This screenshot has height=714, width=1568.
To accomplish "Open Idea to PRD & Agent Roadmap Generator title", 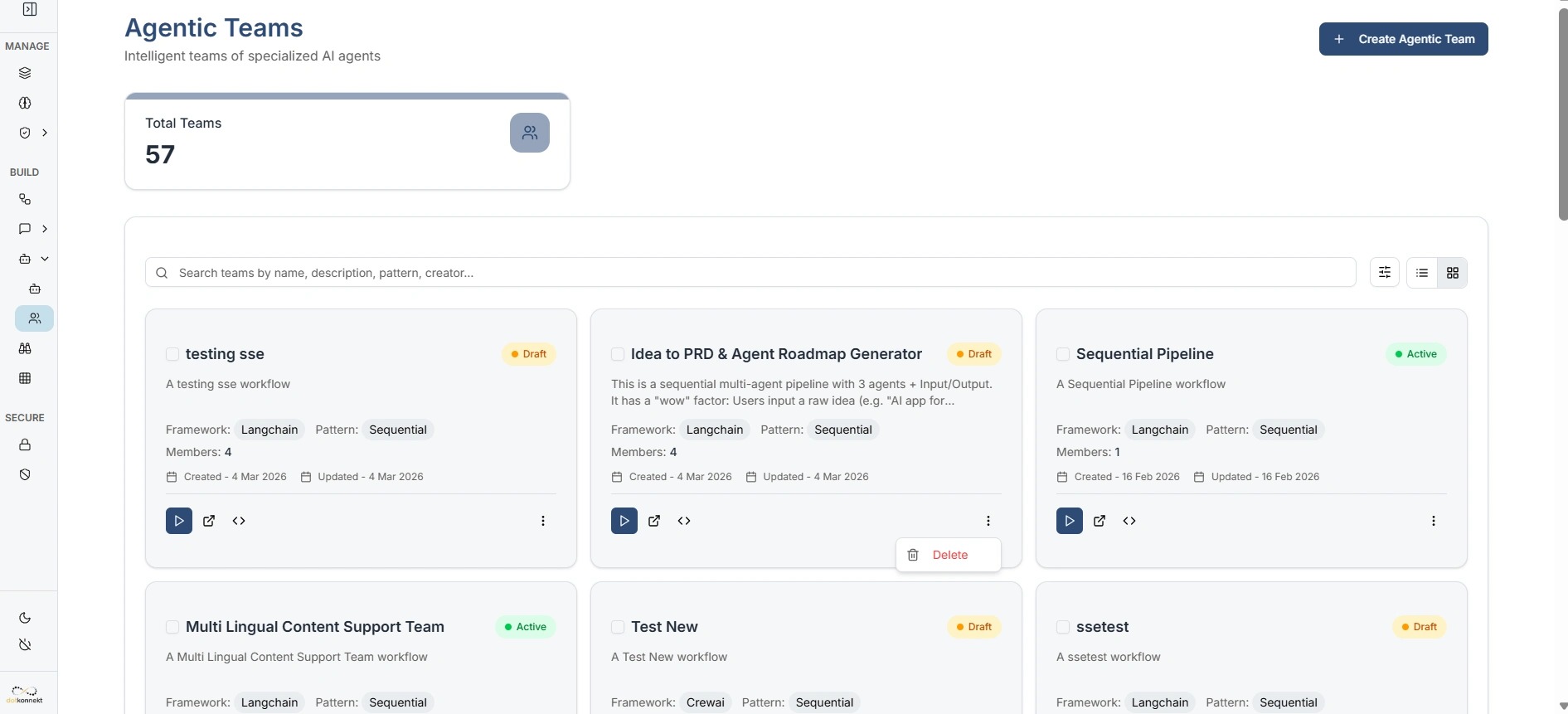I will point(776,354).
